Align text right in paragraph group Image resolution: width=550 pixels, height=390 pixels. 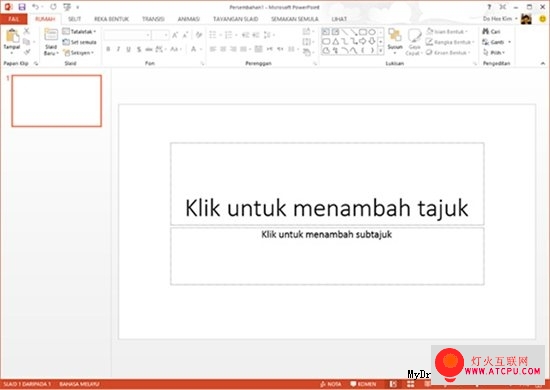tap(233, 49)
